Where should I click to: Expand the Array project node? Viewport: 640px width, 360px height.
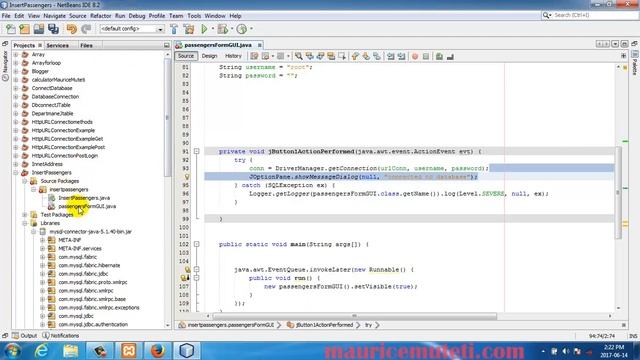[x=16, y=54]
